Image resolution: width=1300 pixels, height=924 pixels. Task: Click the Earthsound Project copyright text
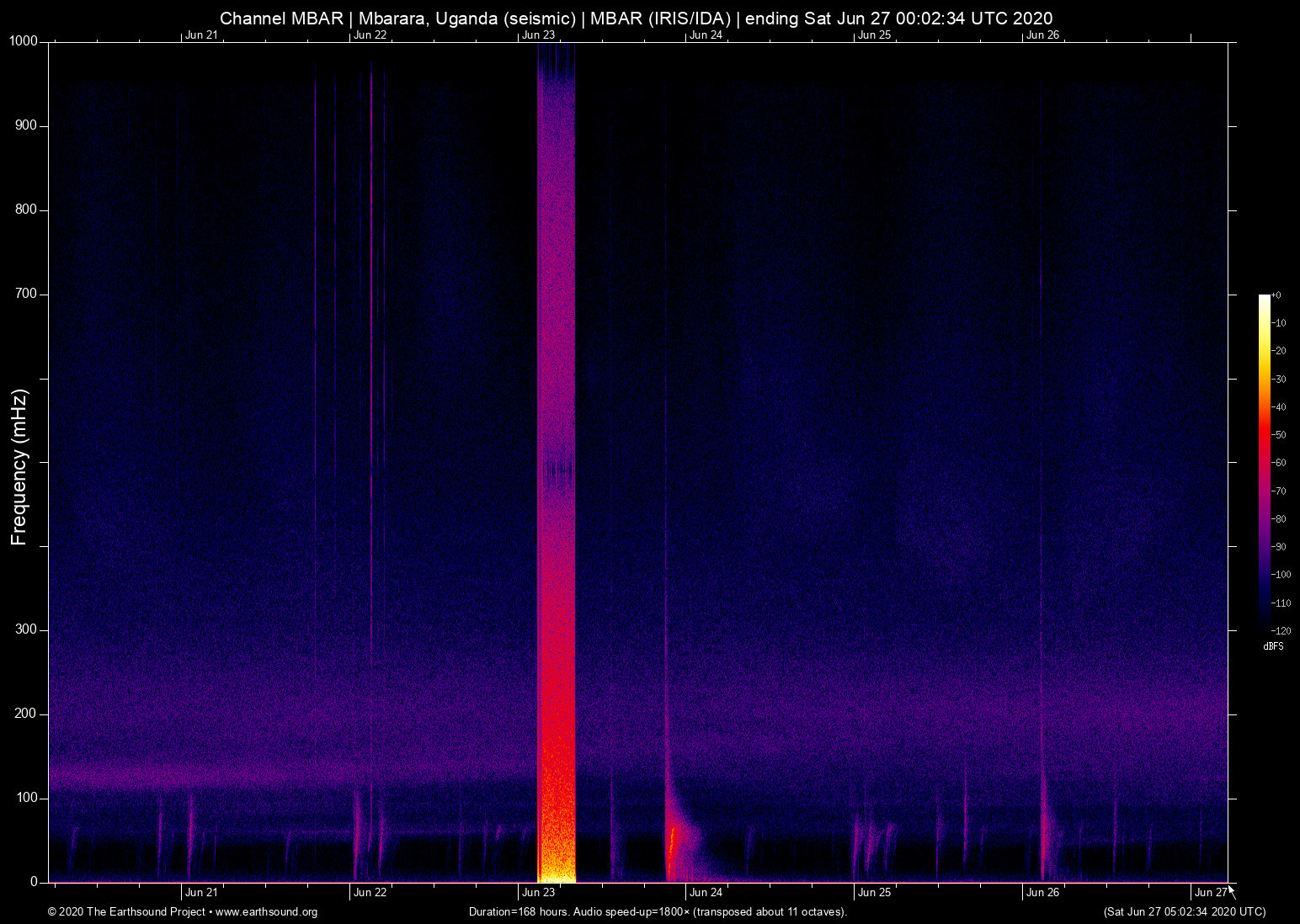click(x=126, y=912)
